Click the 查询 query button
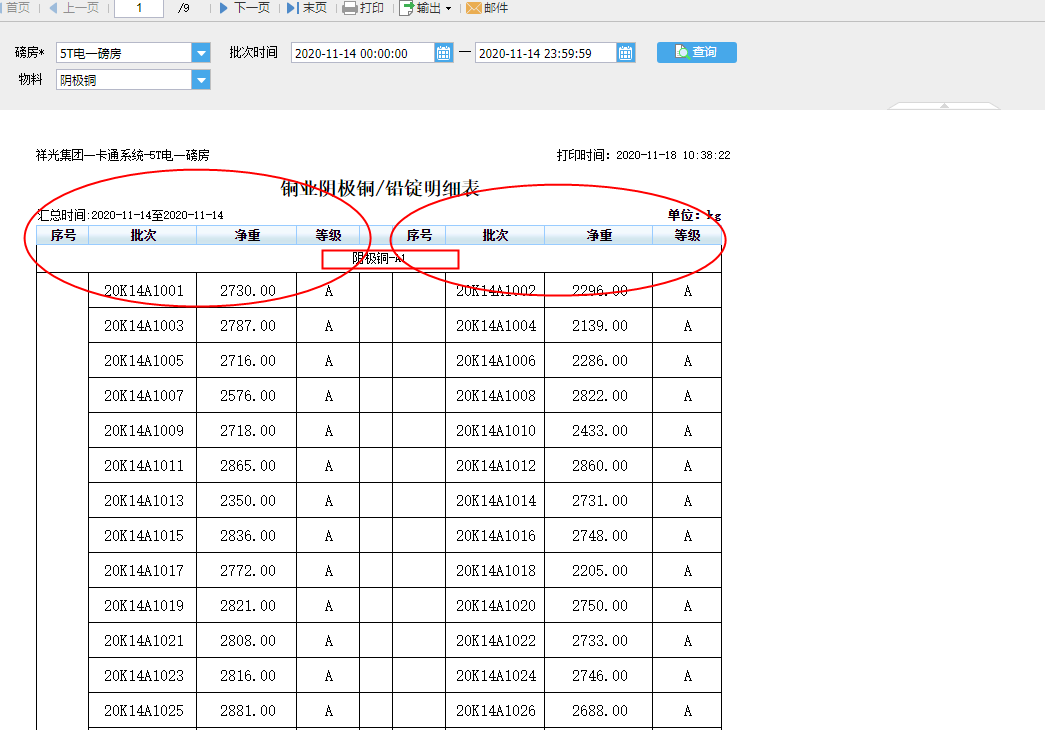The height and width of the screenshot is (730, 1045). click(x=696, y=52)
